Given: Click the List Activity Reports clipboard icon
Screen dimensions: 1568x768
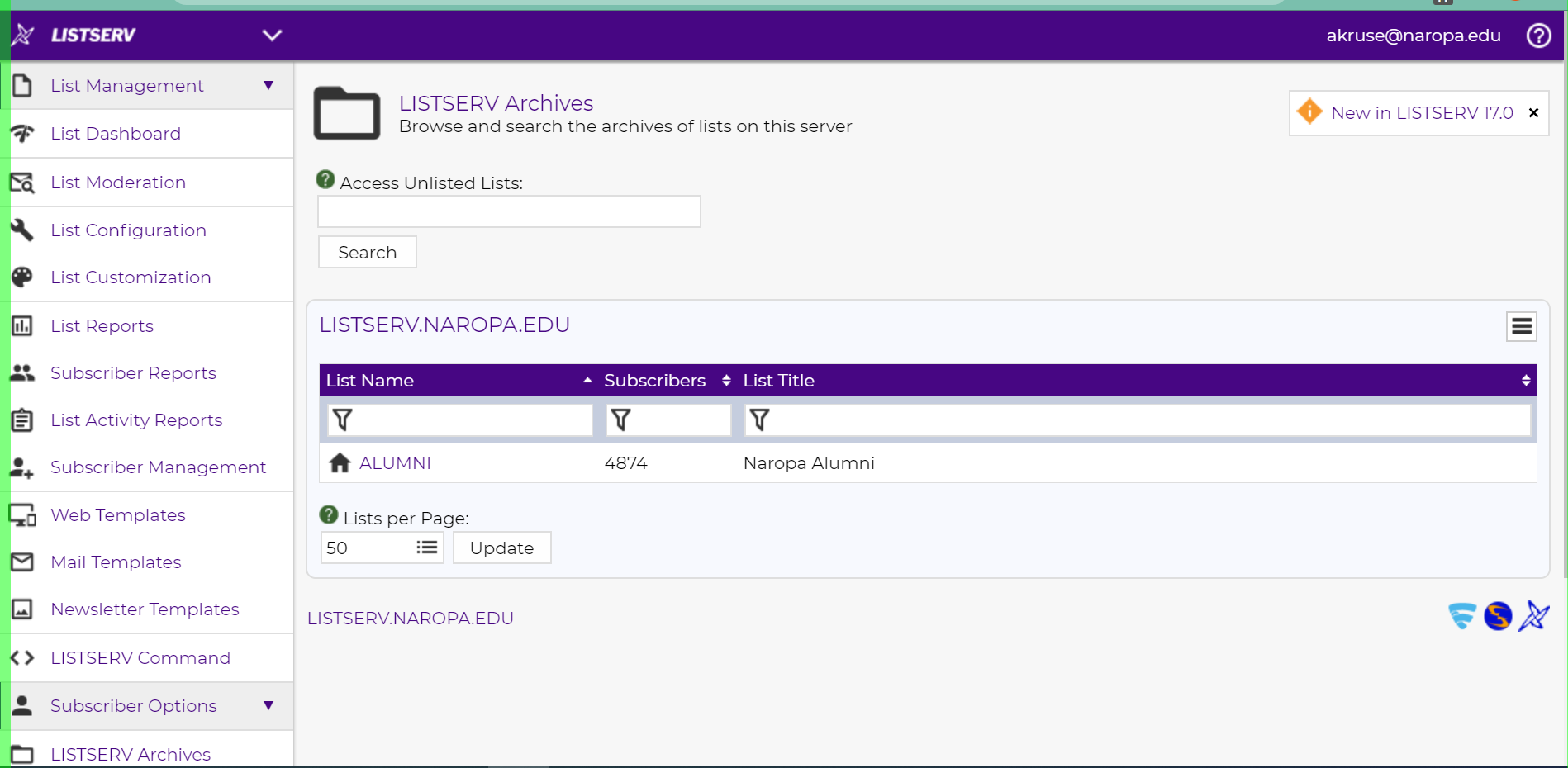Looking at the screenshot, I should coord(22,420).
